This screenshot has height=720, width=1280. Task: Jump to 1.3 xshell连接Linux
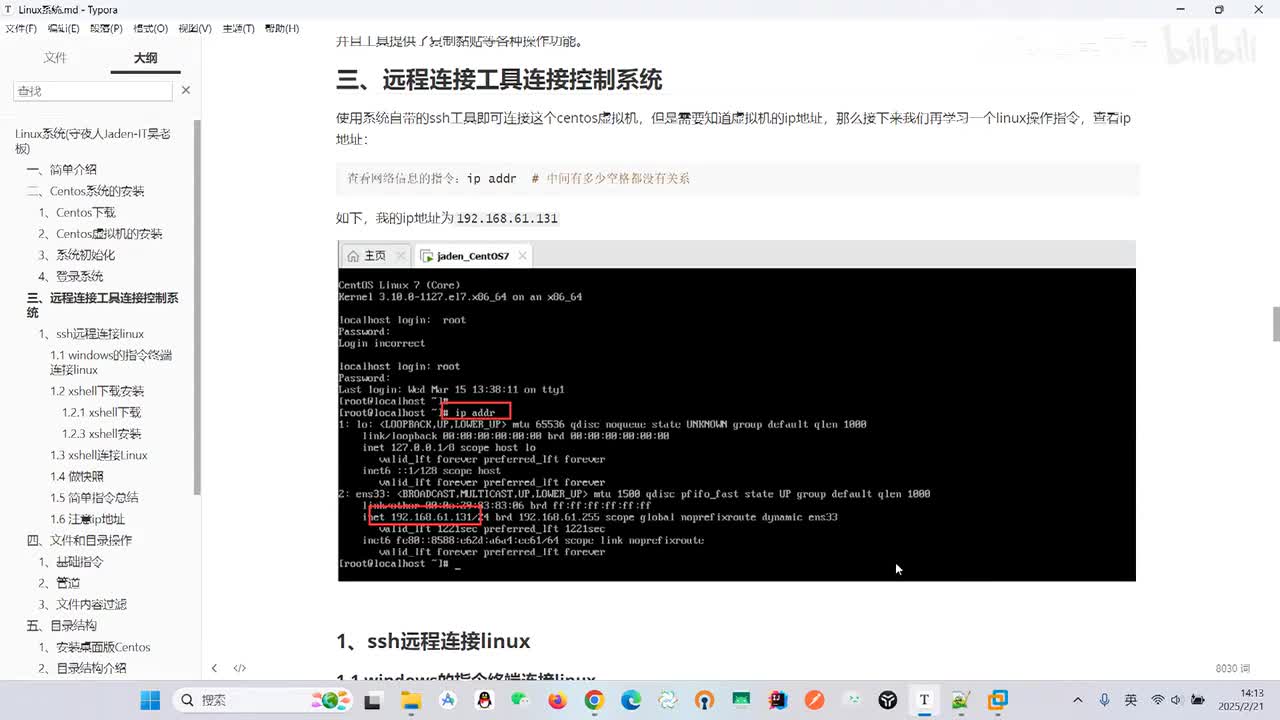click(x=99, y=455)
